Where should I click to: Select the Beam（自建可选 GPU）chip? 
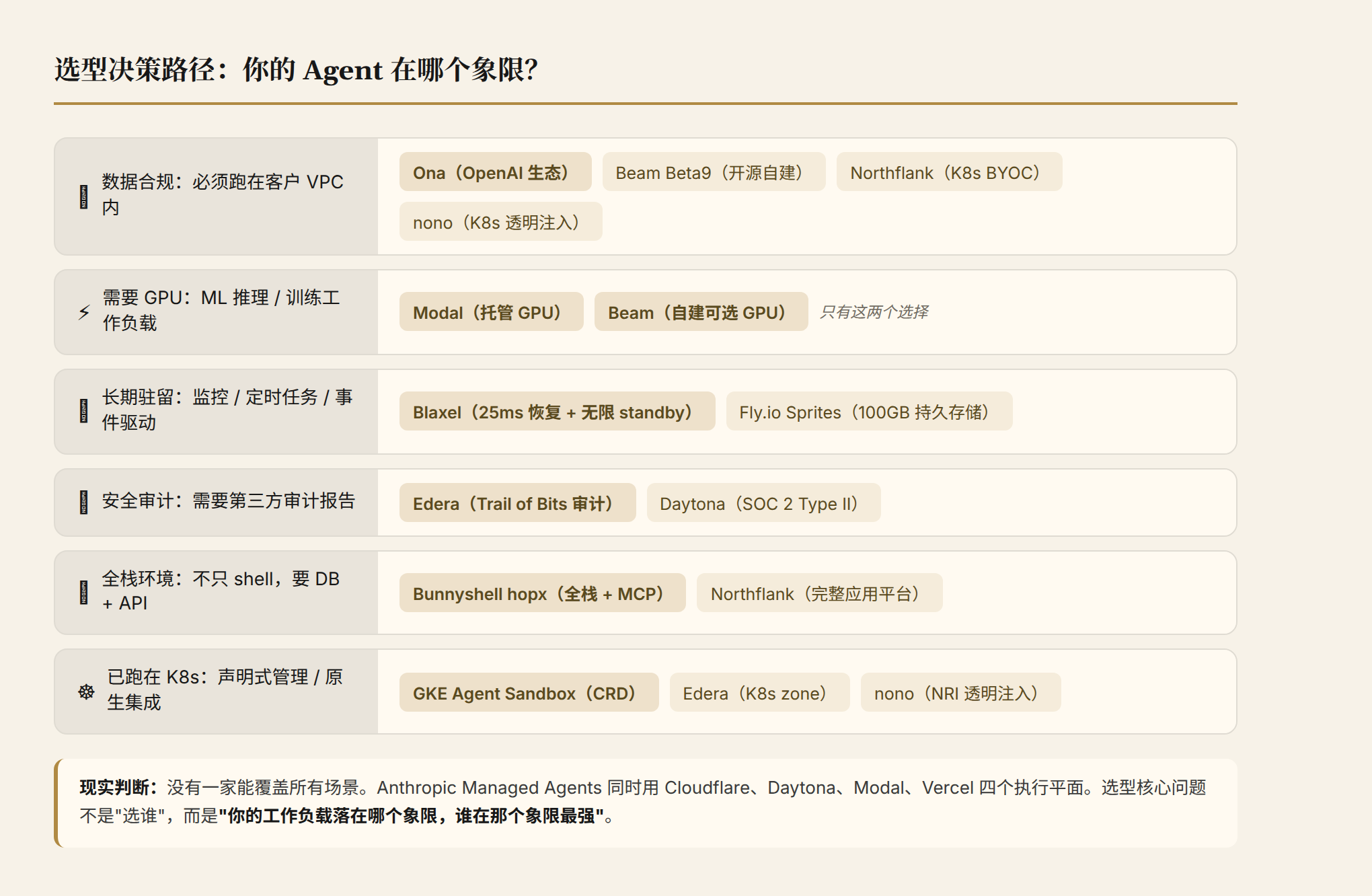[x=701, y=312]
